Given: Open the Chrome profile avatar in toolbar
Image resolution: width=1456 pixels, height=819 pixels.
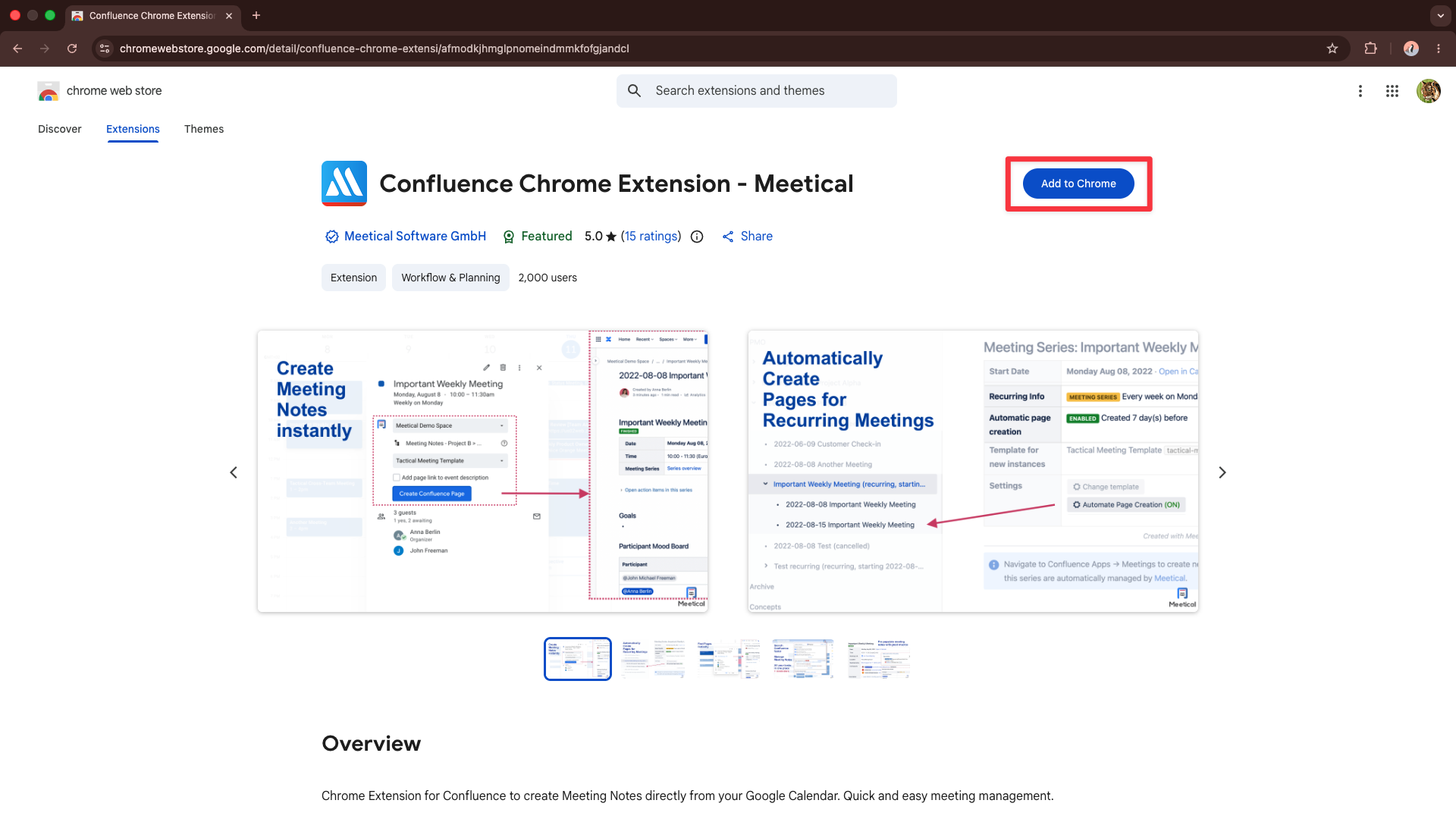Looking at the screenshot, I should 1411,49.
